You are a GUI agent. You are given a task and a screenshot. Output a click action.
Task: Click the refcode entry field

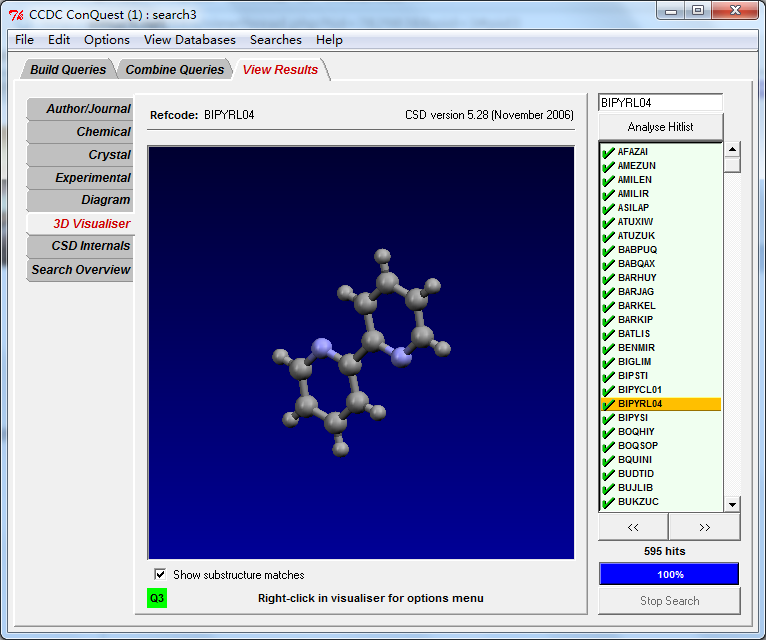[660, 103]
